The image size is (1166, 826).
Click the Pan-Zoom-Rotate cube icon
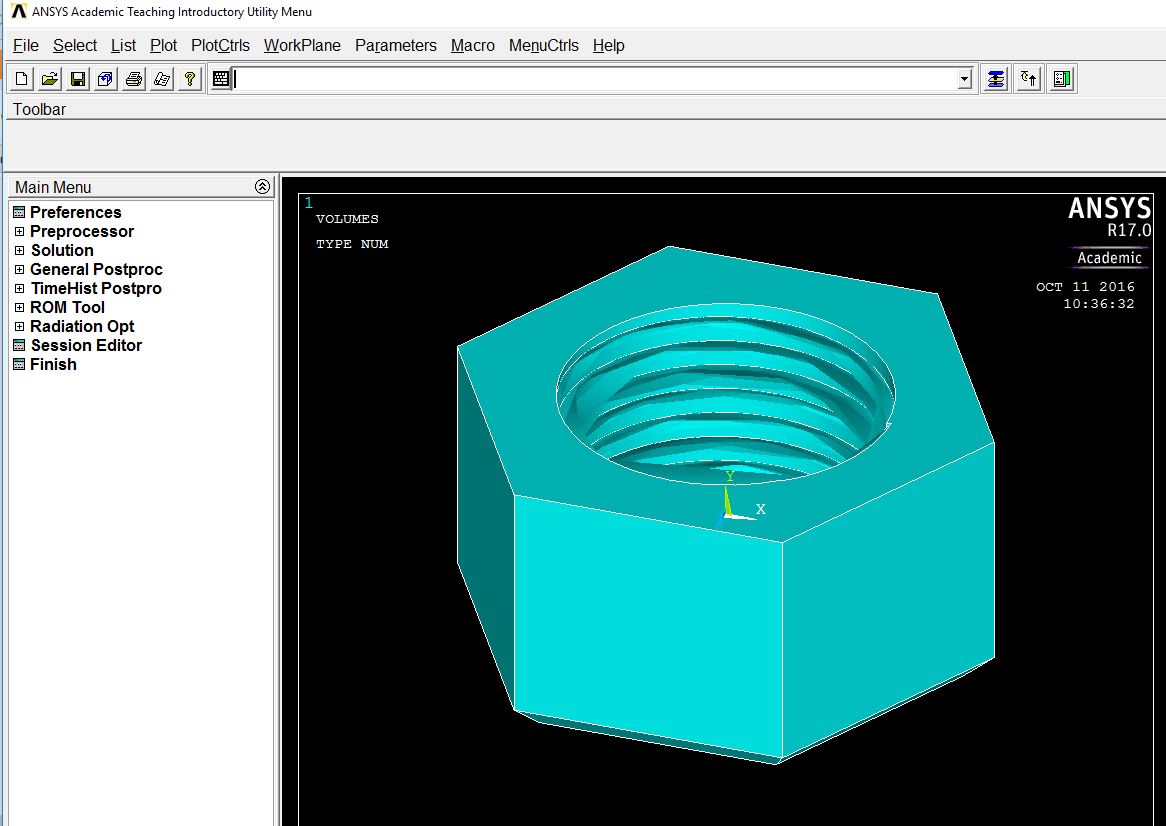click(x=104, y=78)
